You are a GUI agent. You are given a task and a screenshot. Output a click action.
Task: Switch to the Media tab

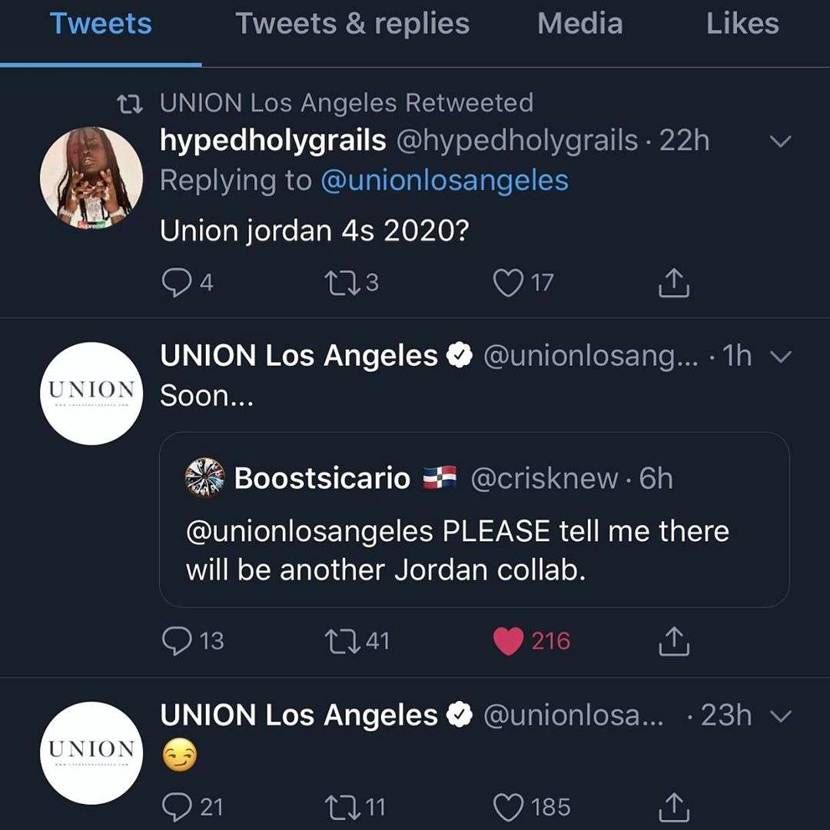point(580,24)
